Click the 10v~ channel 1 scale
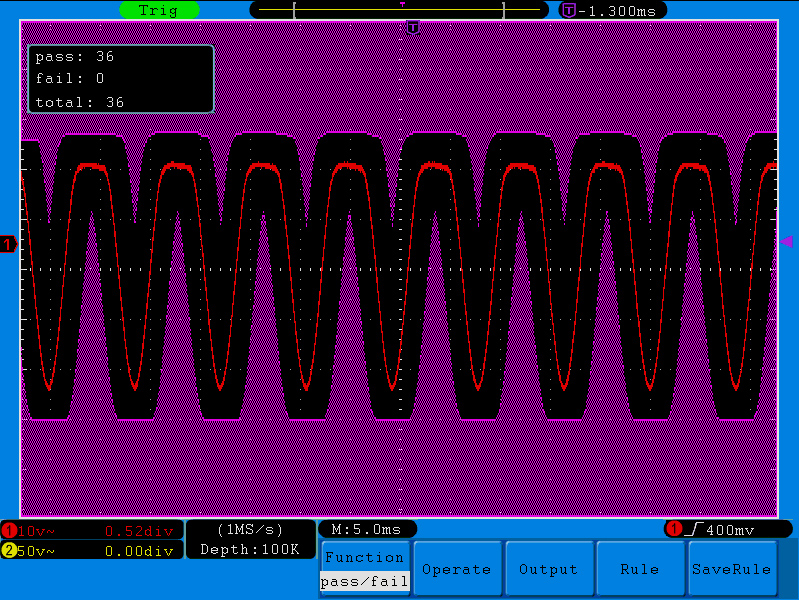The height and width of the screenshot is (600, 799). [36, 532]
